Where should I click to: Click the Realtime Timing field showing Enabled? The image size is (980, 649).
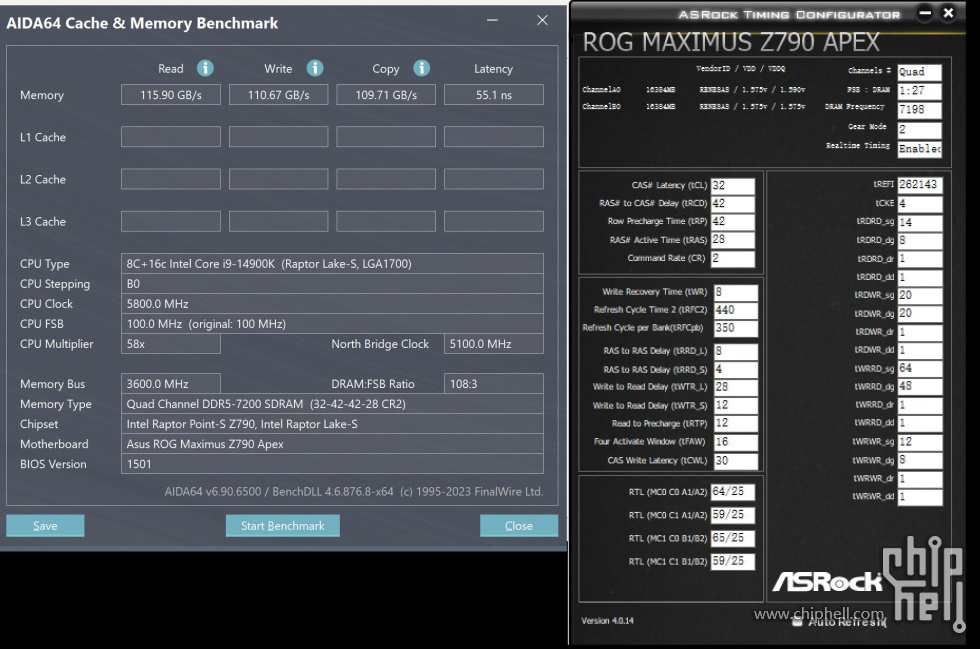point(919,149)
